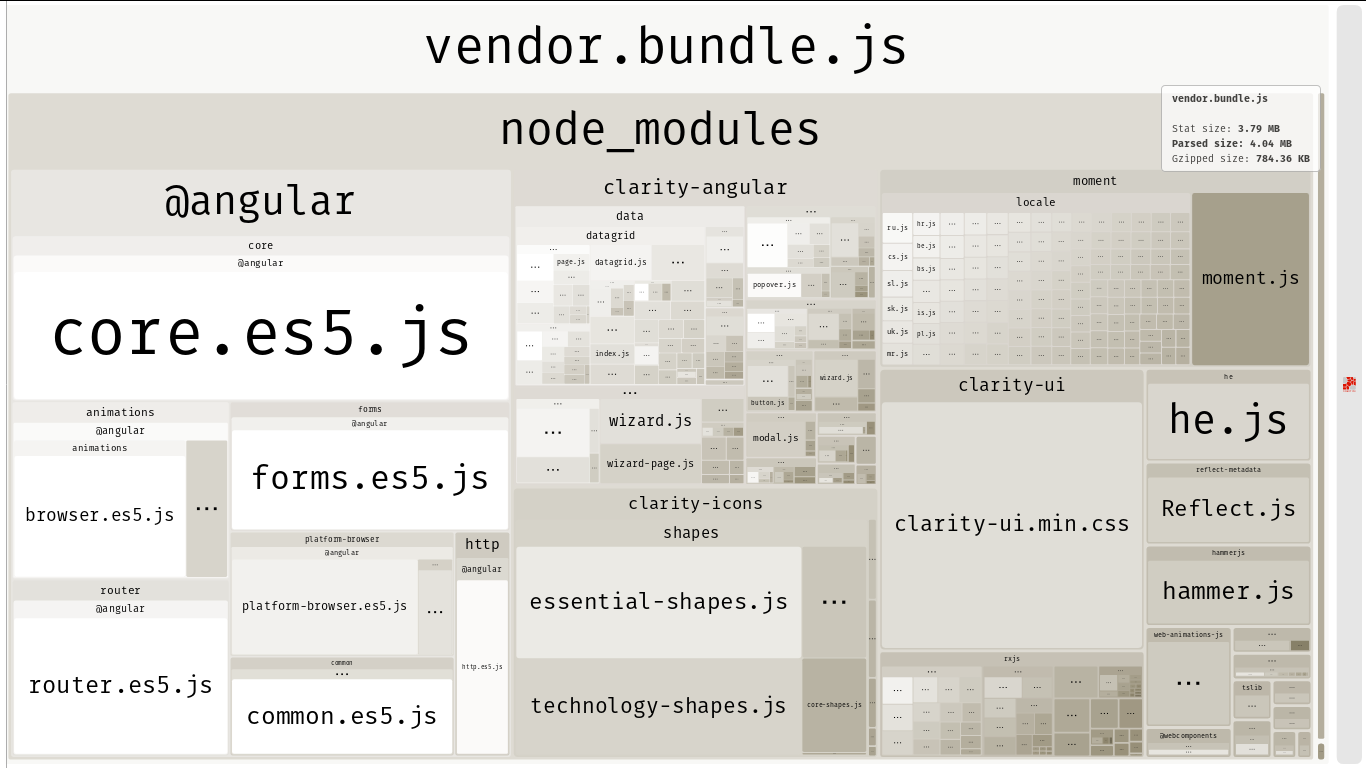Select the hr.js locale file
Viewport: 1366px width, 768px height.
(x=926, y=224)
